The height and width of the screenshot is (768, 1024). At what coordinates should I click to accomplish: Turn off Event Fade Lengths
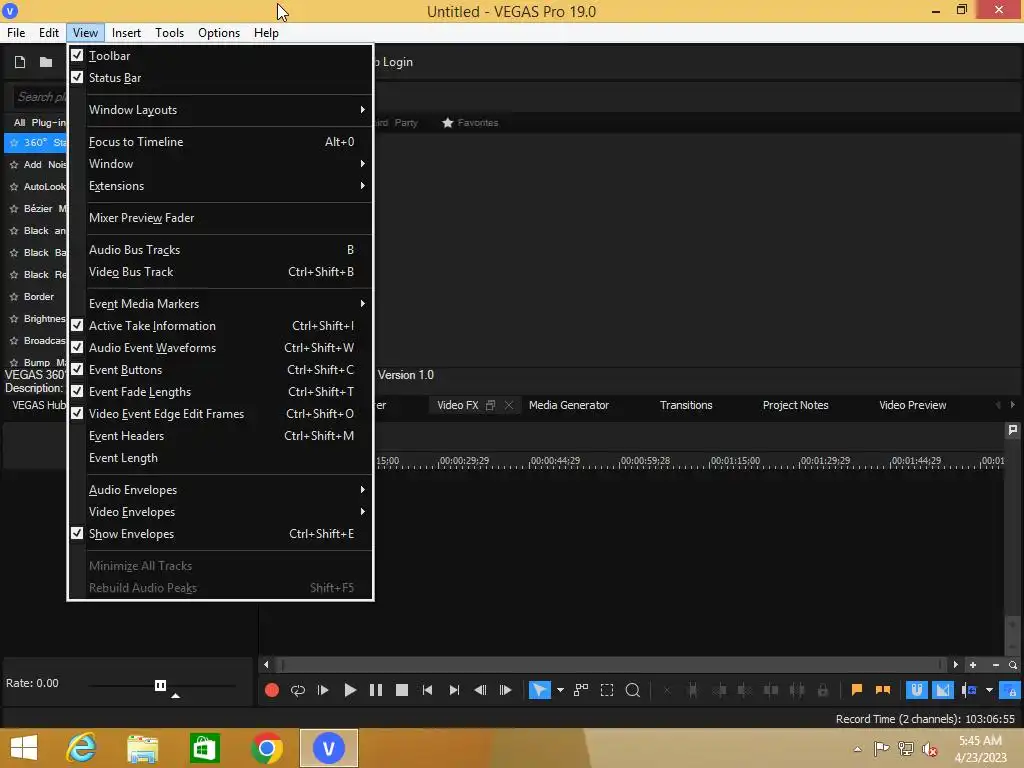(x=221, y=392)
